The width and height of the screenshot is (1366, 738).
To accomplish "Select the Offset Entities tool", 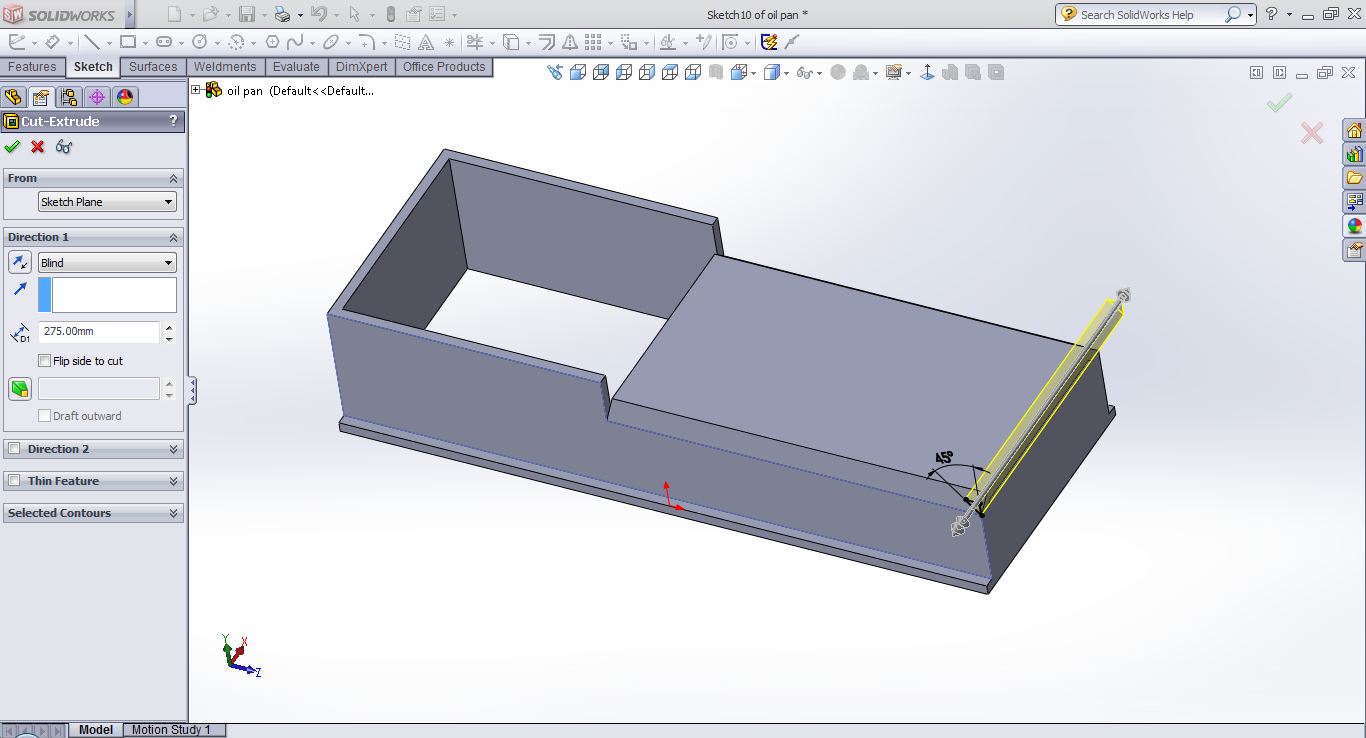I will click(547, 42).
